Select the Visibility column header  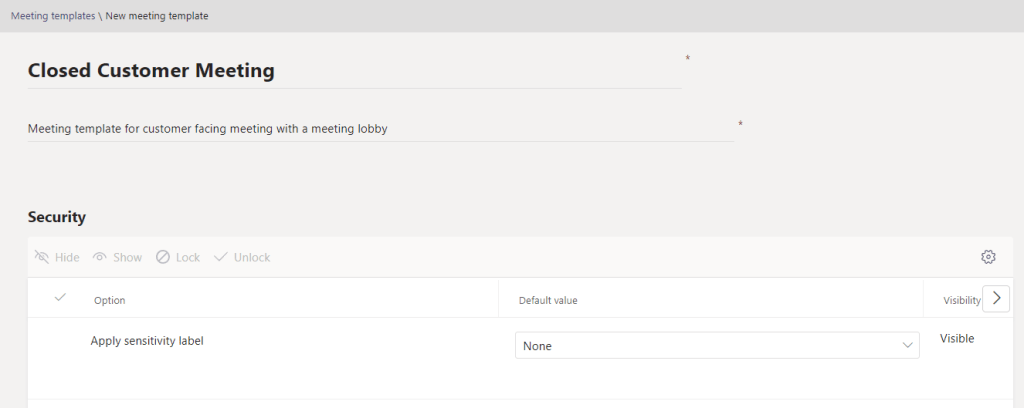(x=960, y=300)
